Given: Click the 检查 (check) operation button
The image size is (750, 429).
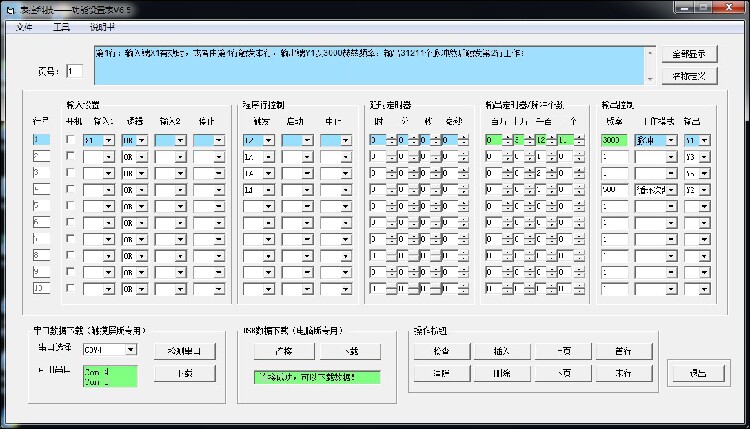Looking at the screenshot, I should [442, 351].
